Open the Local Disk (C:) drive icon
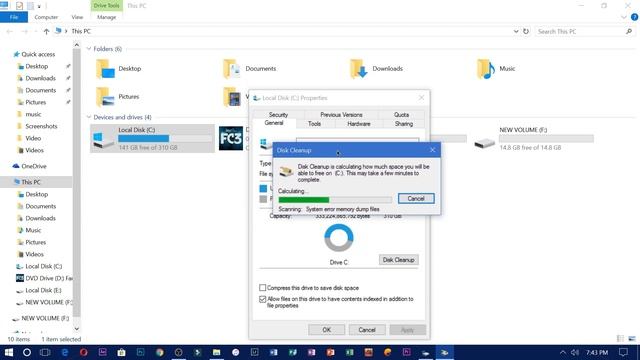 click(103, 139)
